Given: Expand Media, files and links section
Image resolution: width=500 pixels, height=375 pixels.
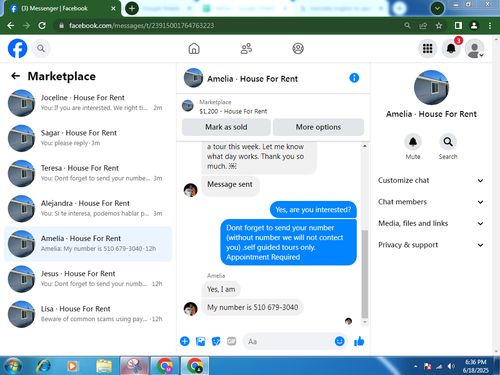Looking at the screenshot, I should click(x=431, y=223).
